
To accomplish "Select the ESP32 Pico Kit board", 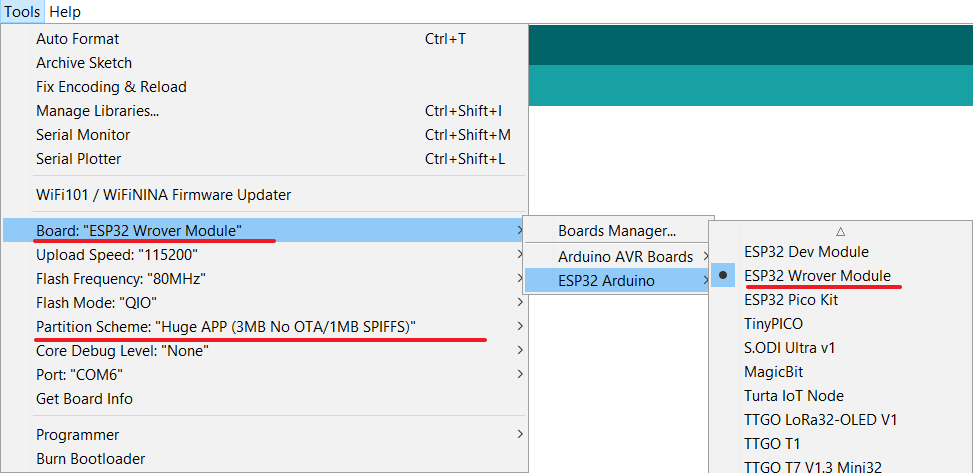I will pyautogui.click(x=791, y=300).
